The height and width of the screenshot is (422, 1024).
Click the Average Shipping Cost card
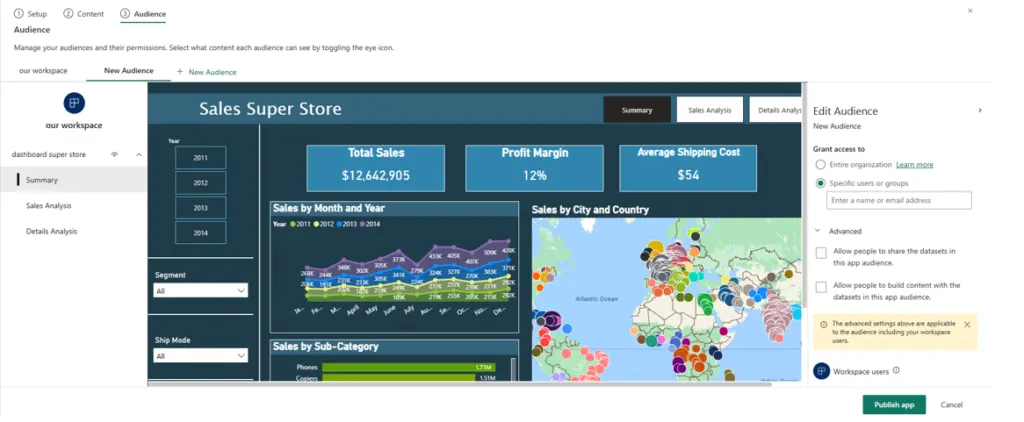(x=688, y=168)
